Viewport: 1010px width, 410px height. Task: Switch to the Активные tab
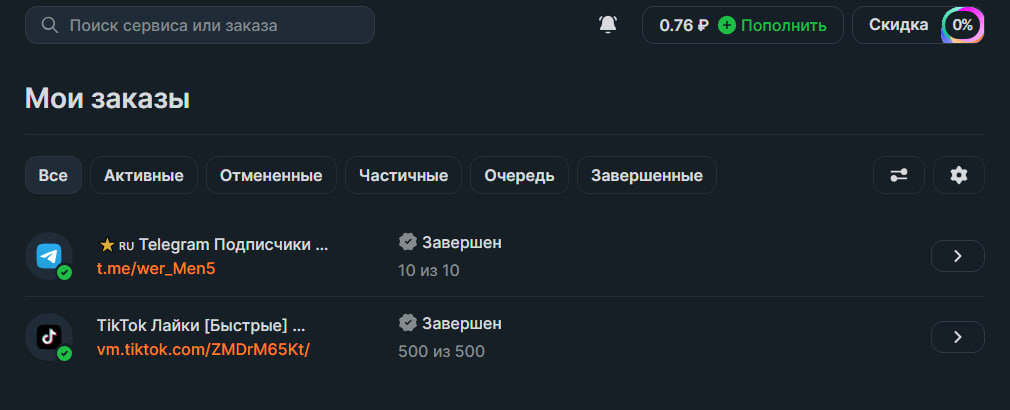point(144,175)
